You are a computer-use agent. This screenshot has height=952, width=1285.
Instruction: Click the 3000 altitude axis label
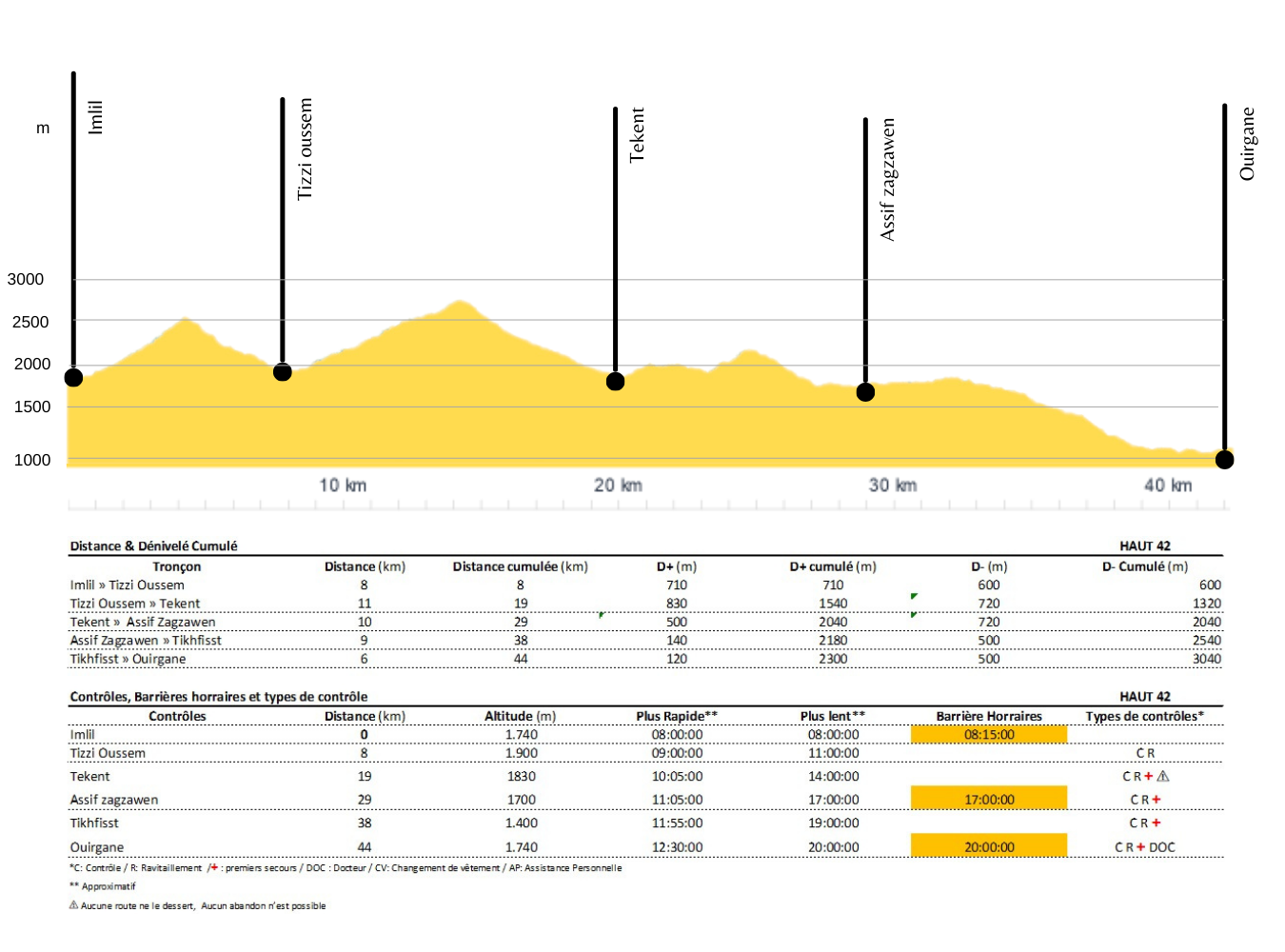point(26,279)
